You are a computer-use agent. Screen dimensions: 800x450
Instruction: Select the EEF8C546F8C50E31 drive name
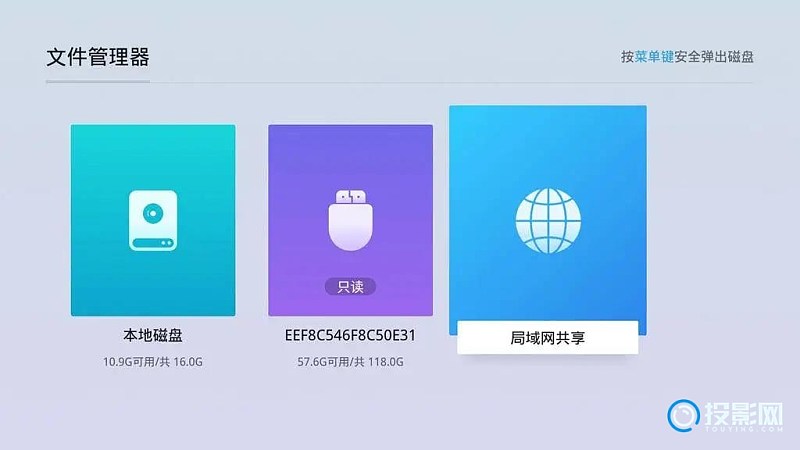(350, 335)
